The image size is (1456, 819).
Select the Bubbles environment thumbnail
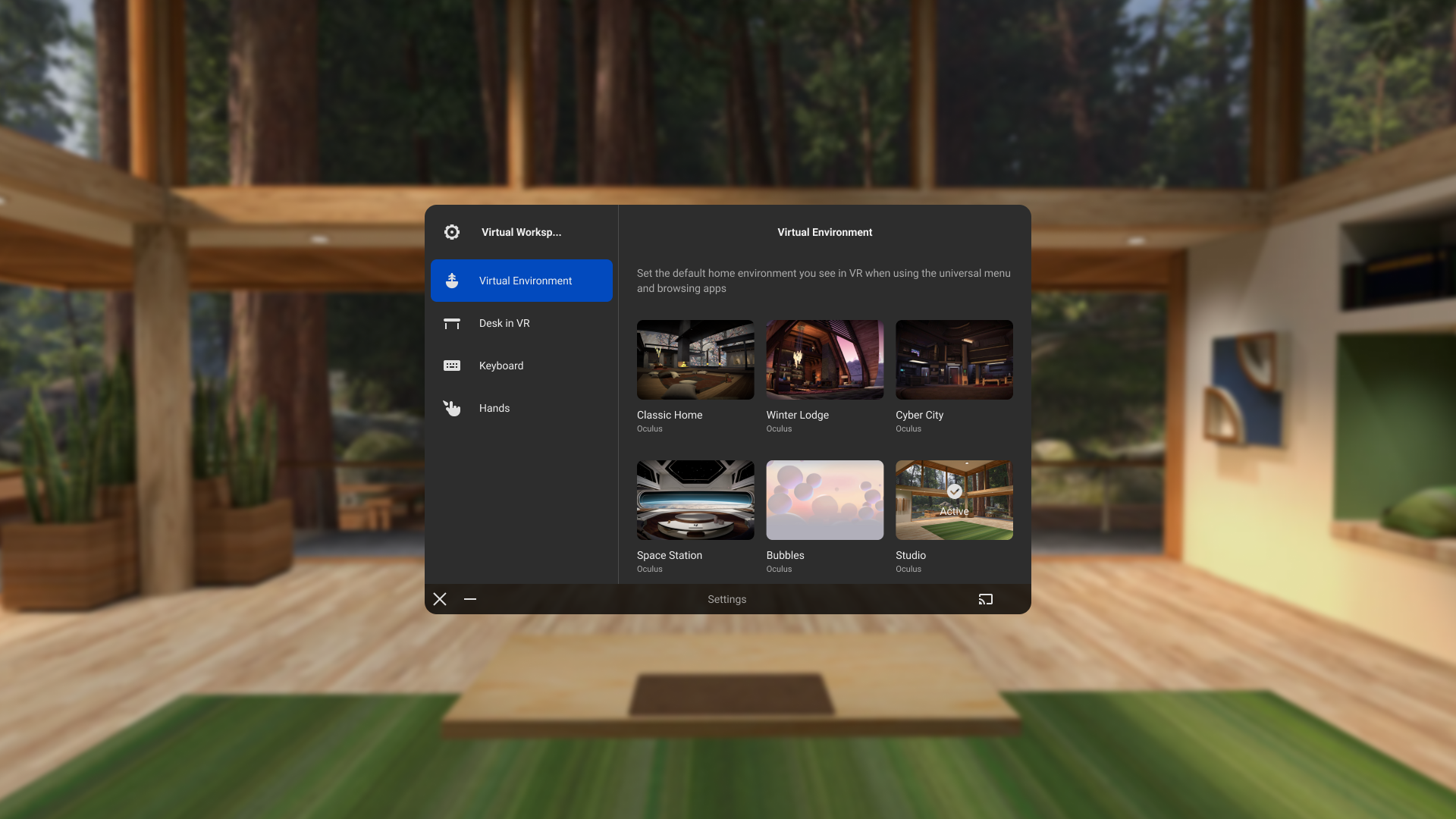pos(824,500)
